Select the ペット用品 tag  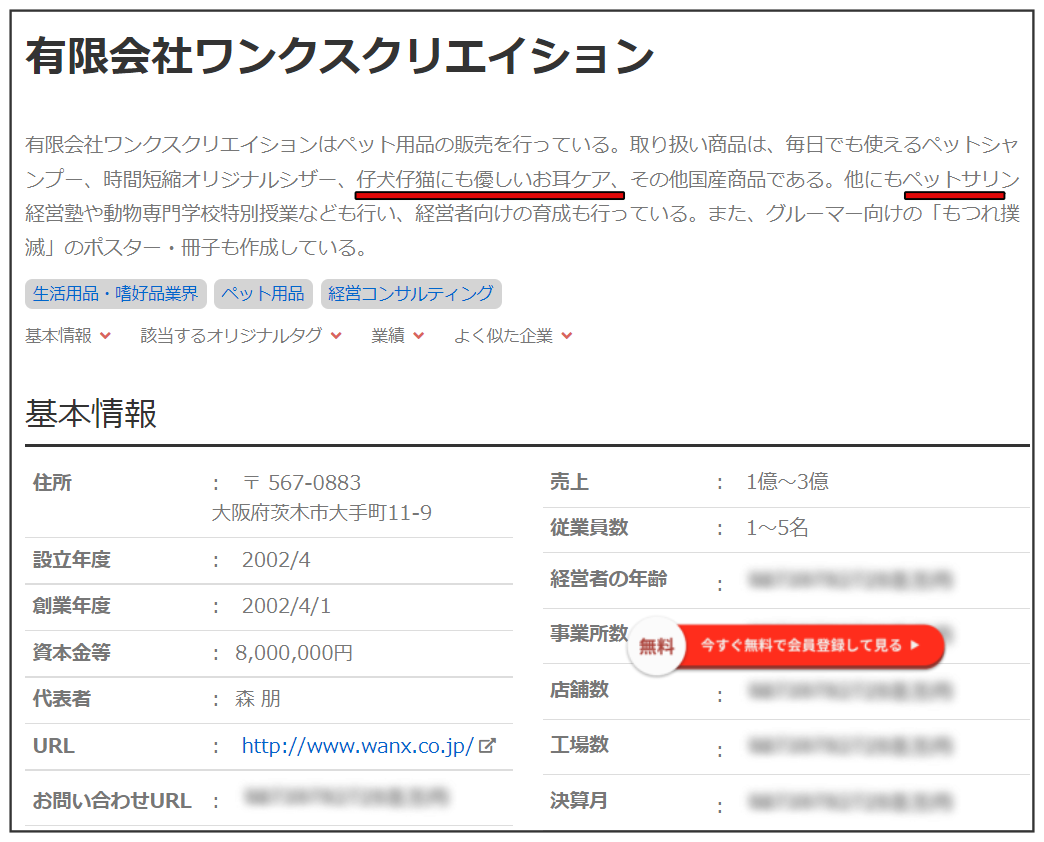263,294
